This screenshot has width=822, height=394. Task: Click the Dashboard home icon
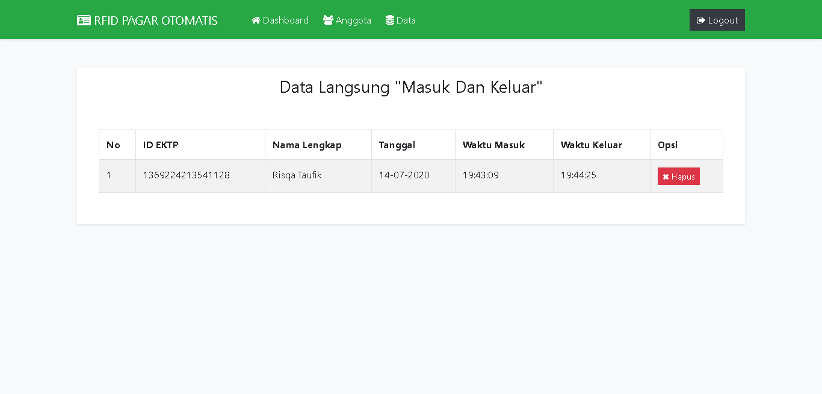pyautogui.click(x=256, y=20)
